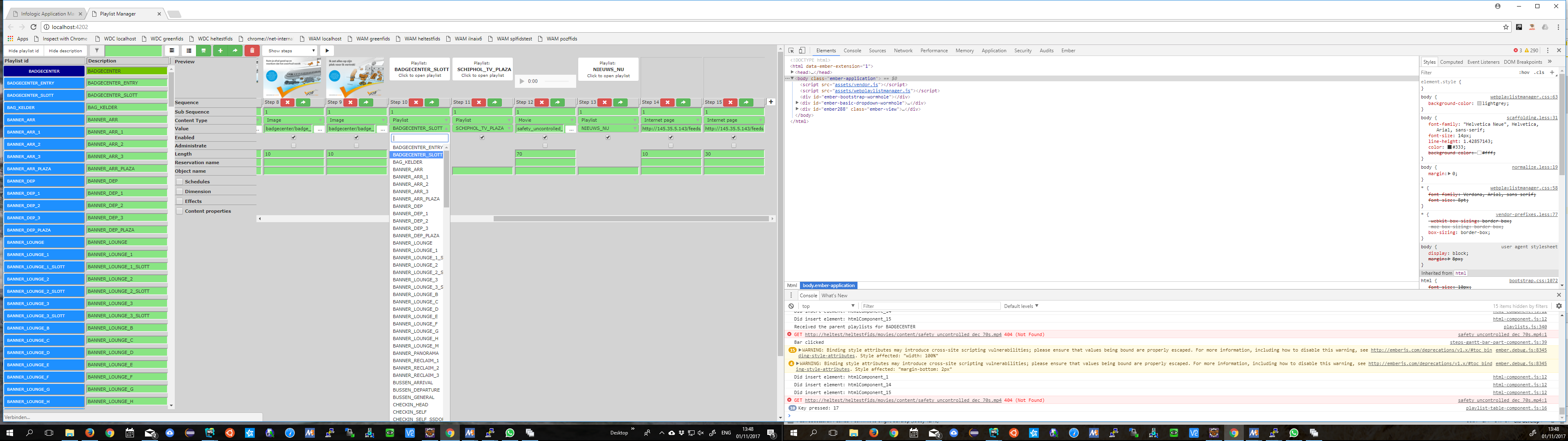1568x441 pixels.
Task: Click the plus icon to add a new step
Action: click(x=772, y=102)
